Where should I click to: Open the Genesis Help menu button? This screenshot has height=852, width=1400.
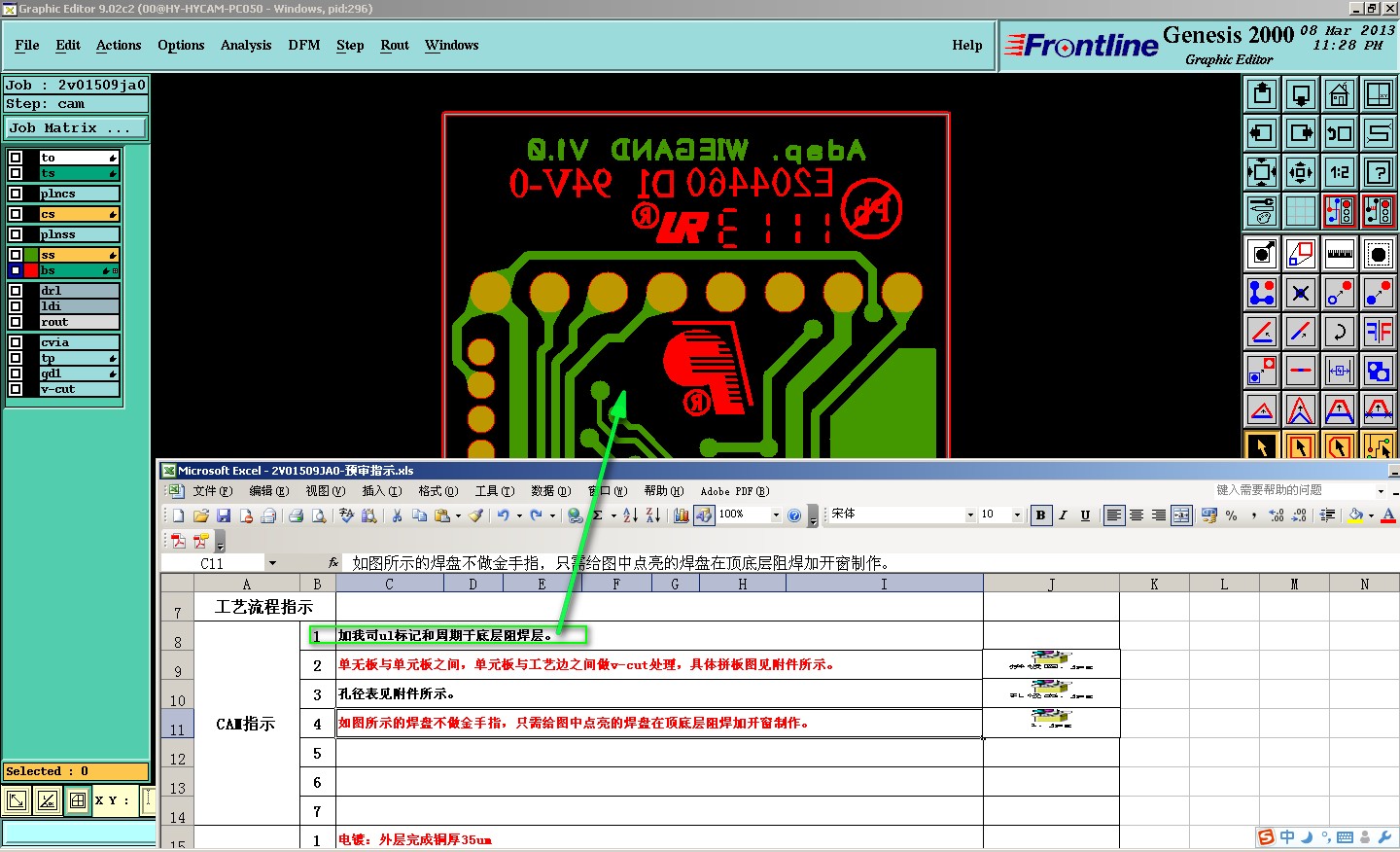pyautogui.click(x=967, y=46)
